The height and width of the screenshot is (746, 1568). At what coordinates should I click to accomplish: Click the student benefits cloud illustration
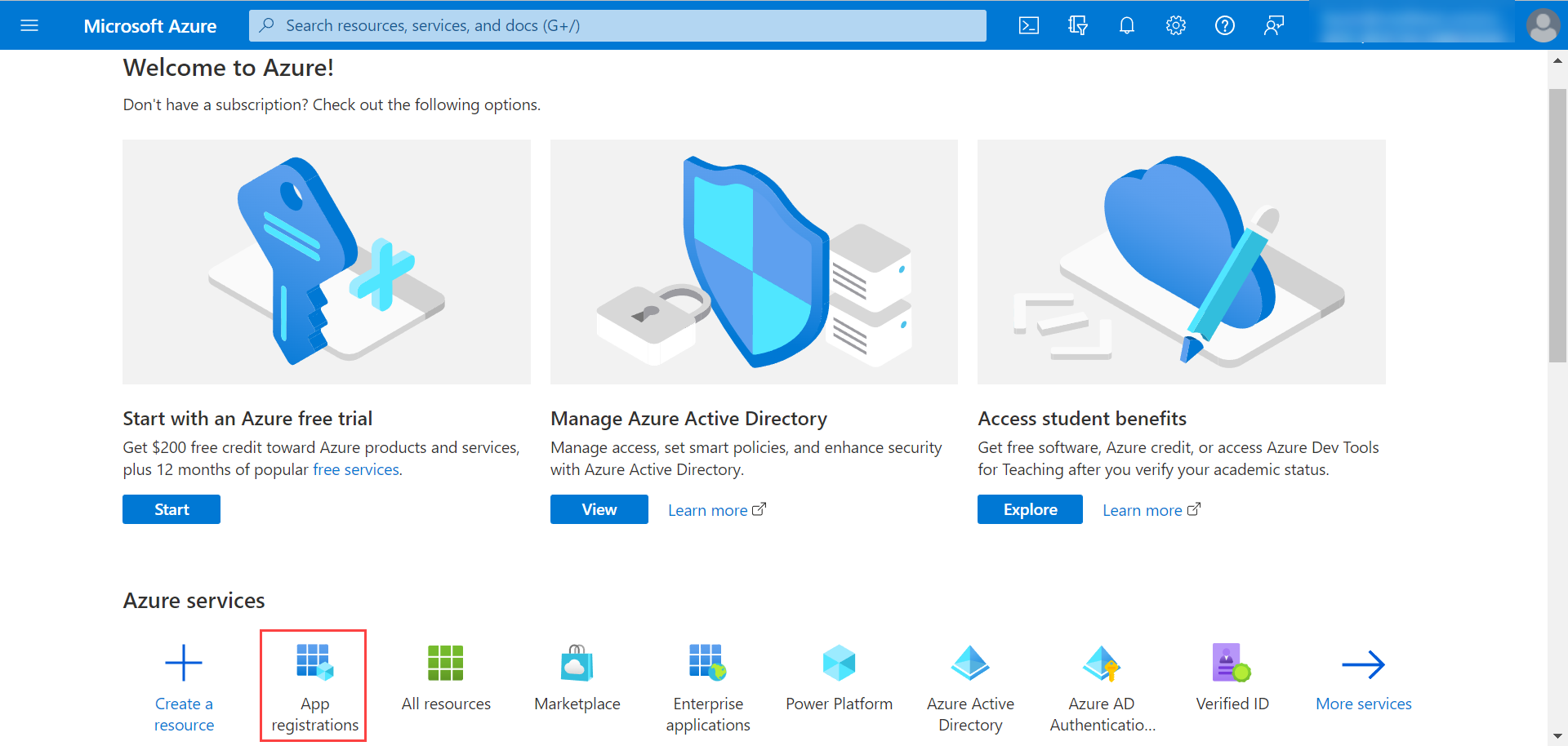(1182, 261)
